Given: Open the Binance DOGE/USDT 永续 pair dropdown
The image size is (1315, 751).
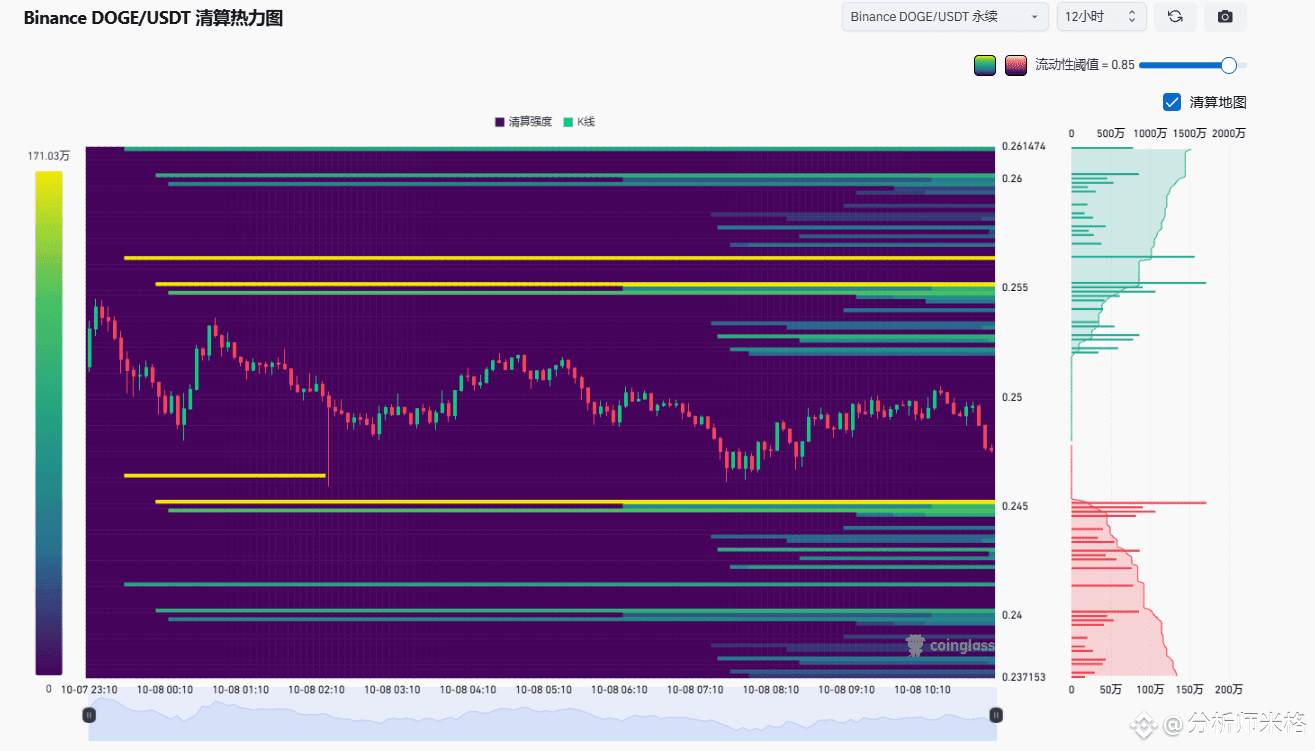Looking at the screenshot, I should click(x=944, y=17).
